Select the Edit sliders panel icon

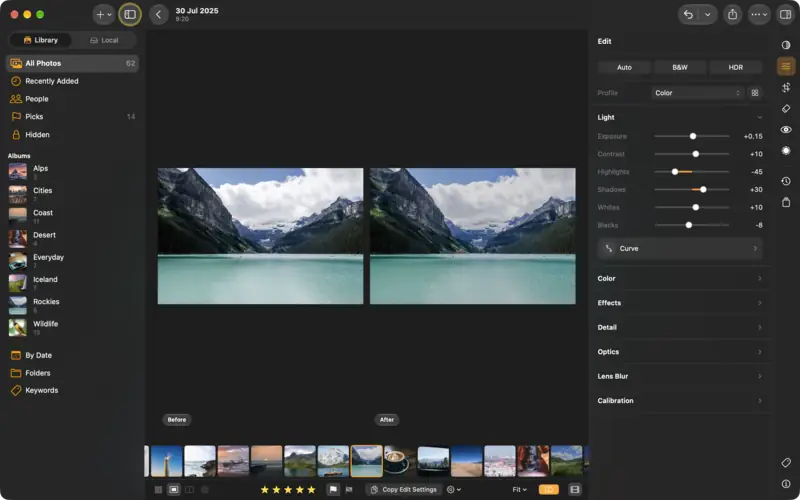pyautogui.click(x=786, y=66)
